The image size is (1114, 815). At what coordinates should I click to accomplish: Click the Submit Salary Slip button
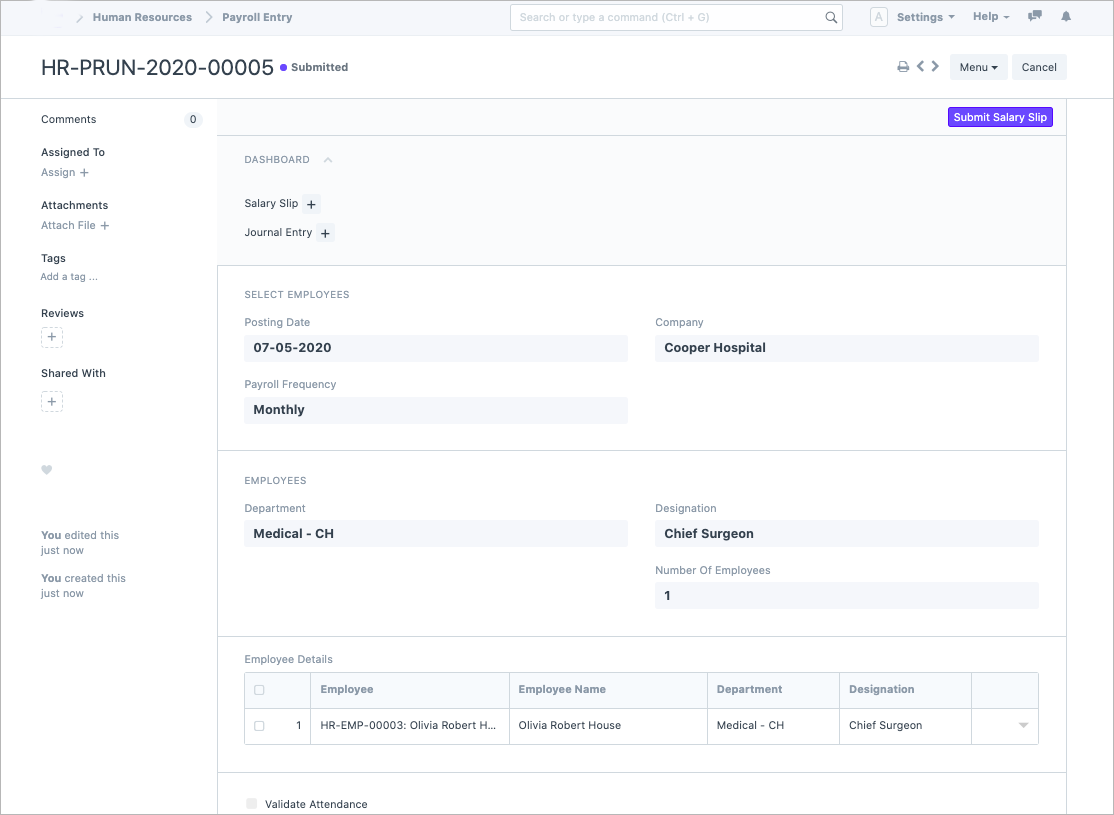(x=1000, y=117)
